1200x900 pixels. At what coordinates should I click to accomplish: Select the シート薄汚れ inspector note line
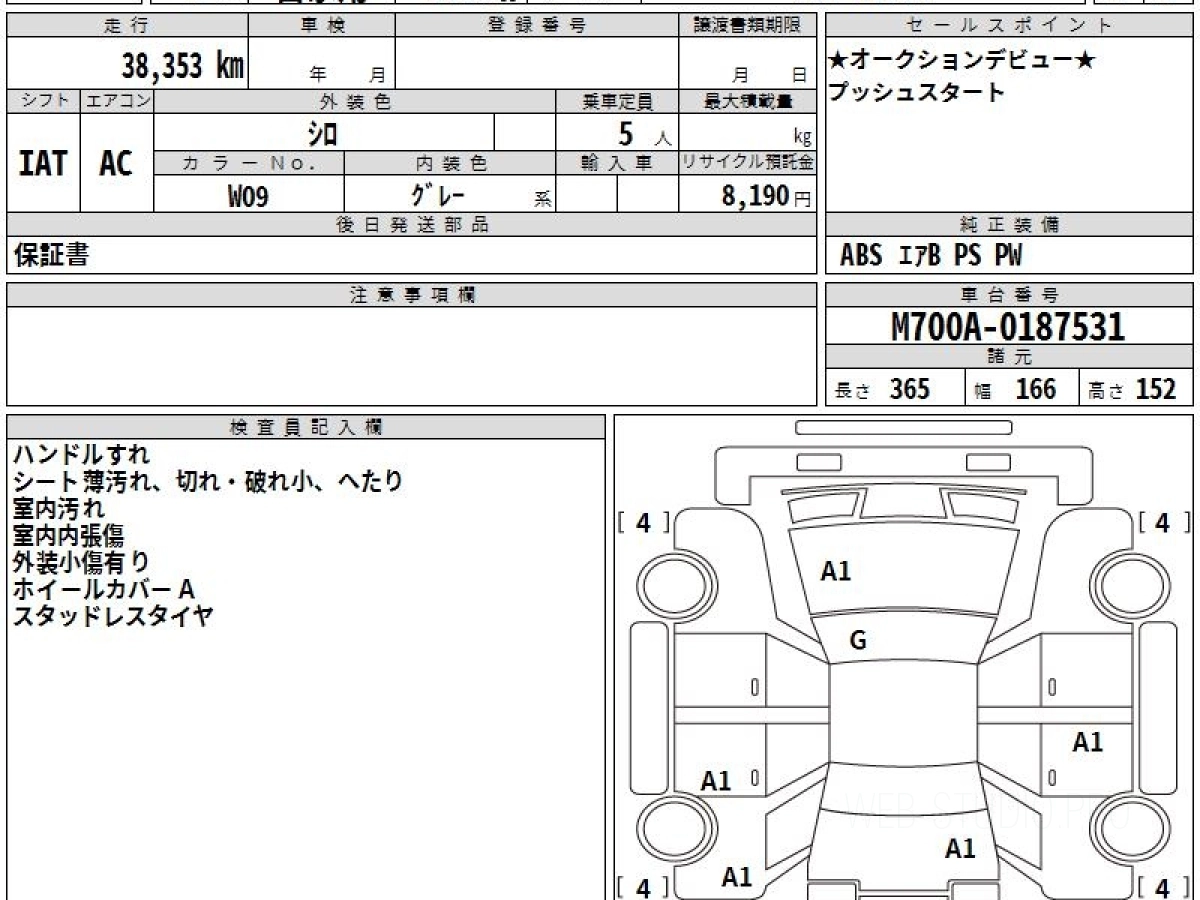(x=208, y=481)
